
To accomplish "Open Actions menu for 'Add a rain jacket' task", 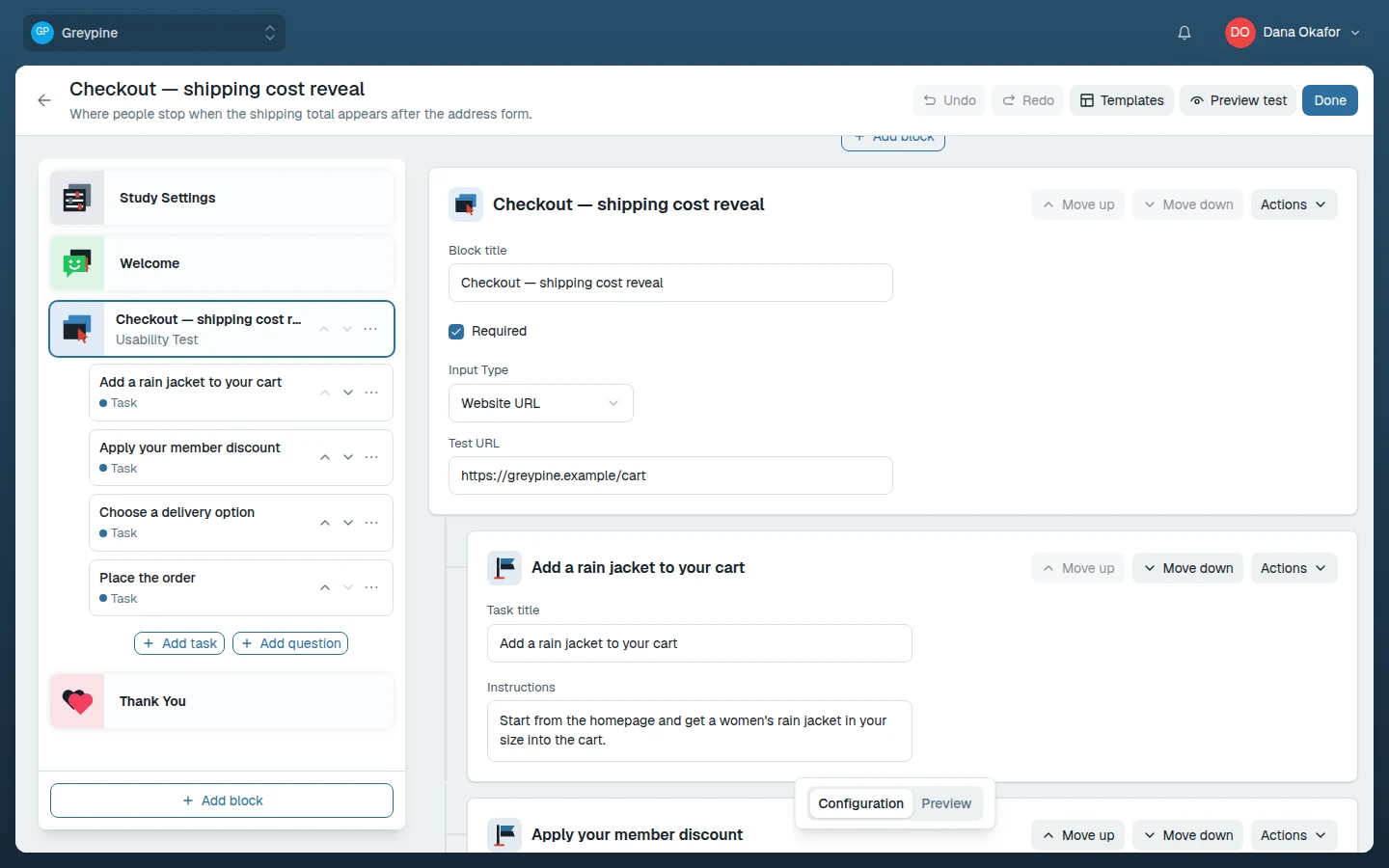I will 1294,568.
